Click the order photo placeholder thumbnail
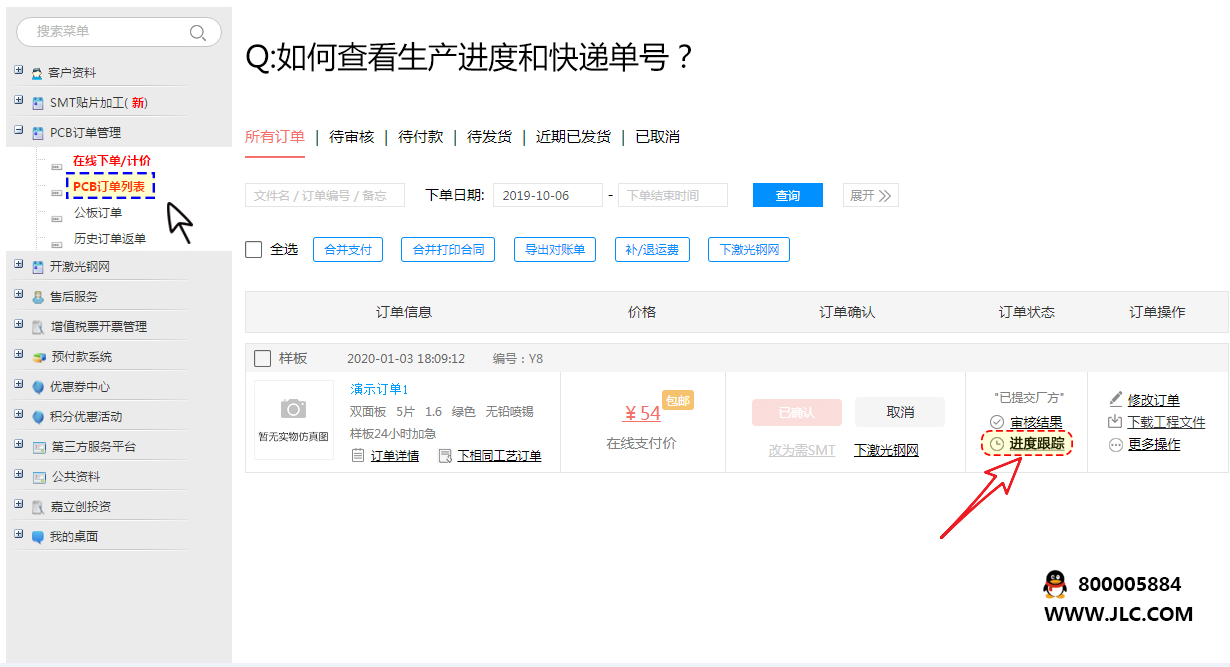This screenshot has height=667, width=1230. [294, 420]
